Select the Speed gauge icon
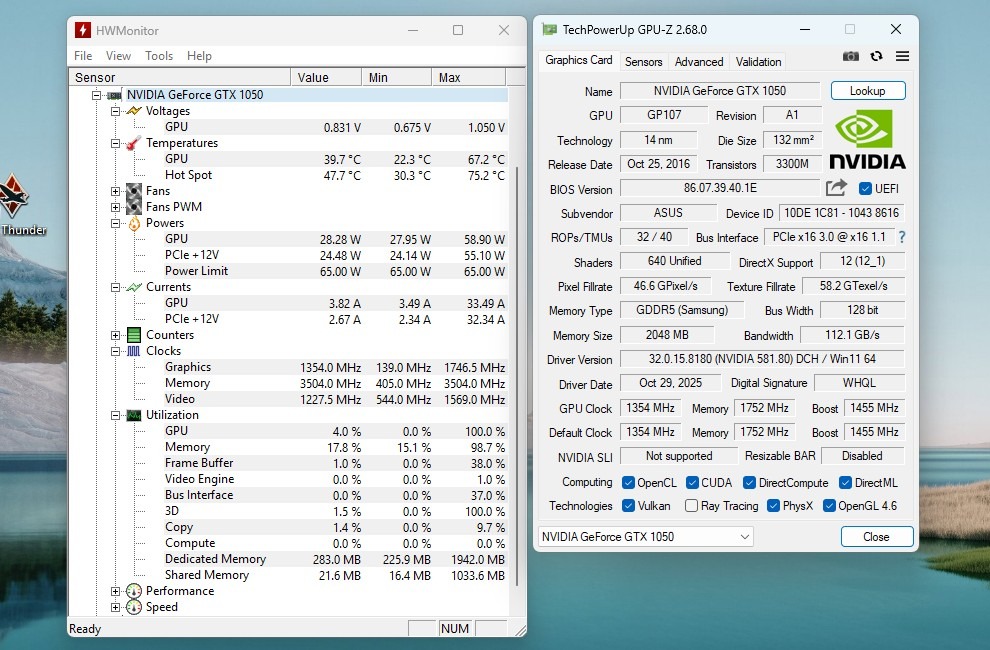 point(133,607)
